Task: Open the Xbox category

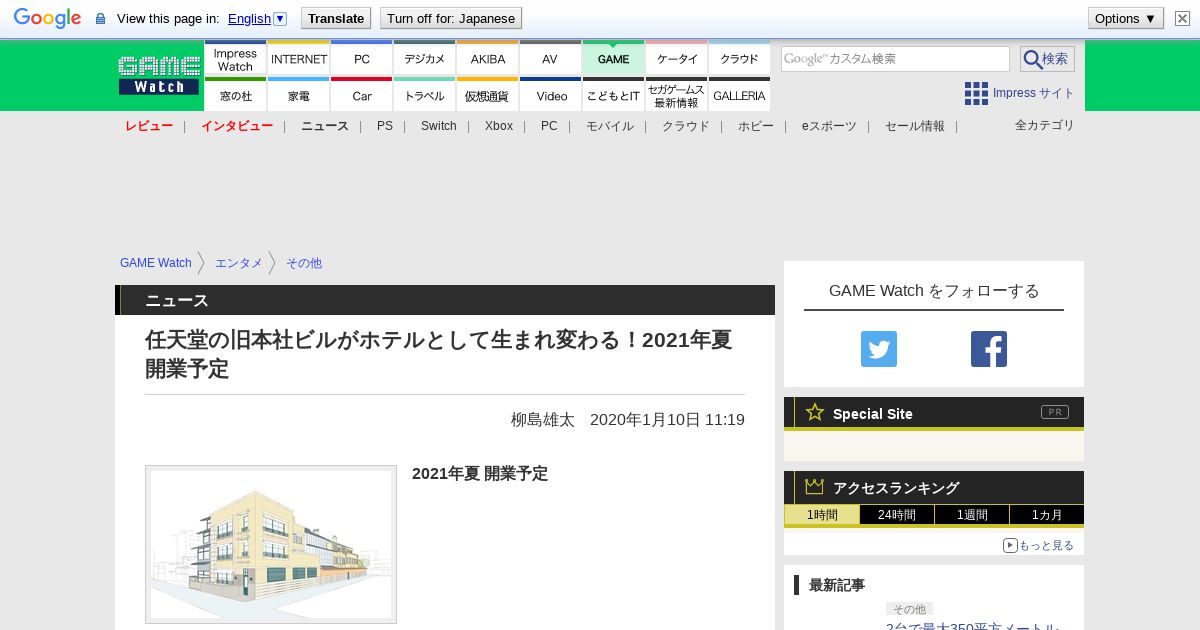Action: [499, 126]
